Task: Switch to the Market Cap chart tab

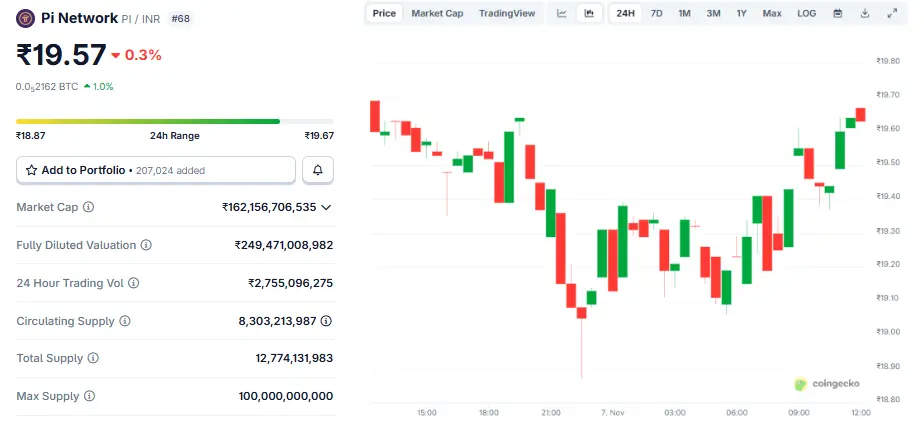Action: pos(437,14)
